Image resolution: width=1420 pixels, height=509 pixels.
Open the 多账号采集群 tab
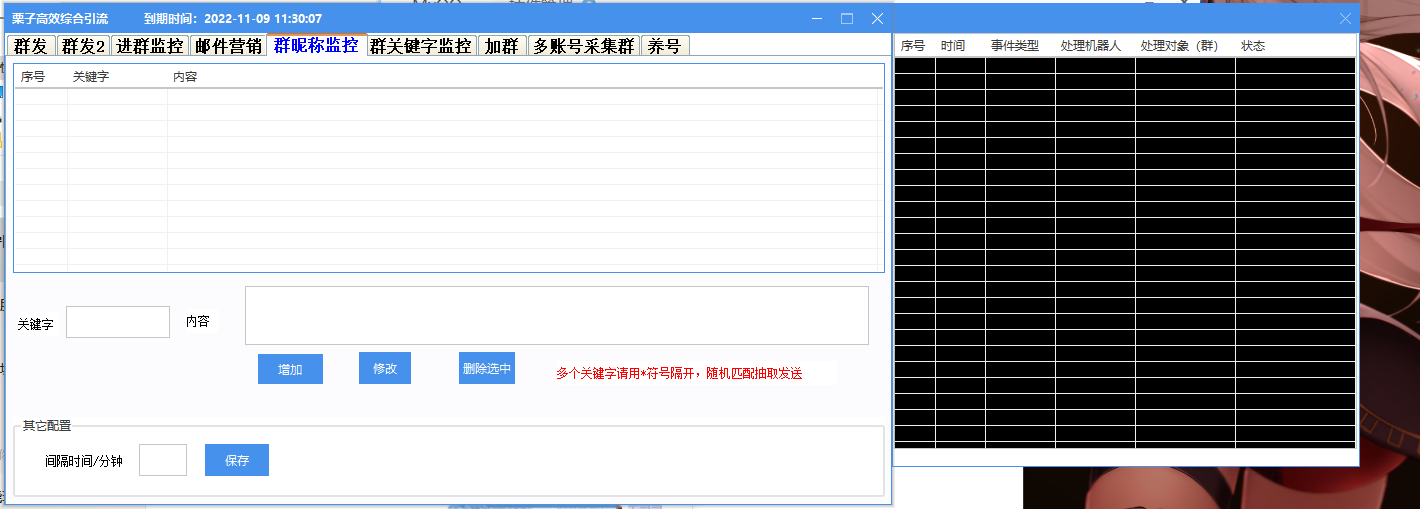[583, 46]
